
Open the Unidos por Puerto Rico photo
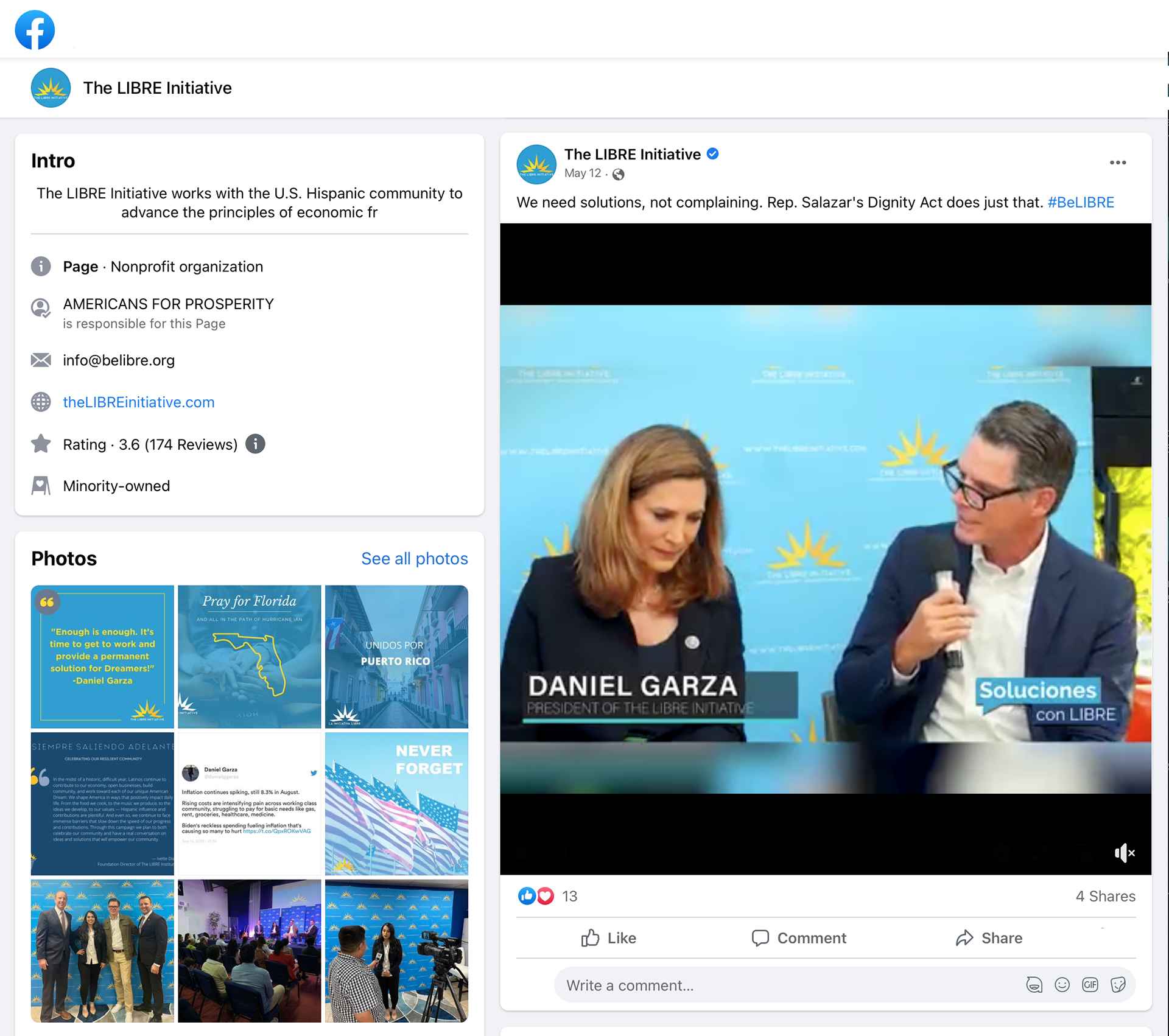pos(396,656)
